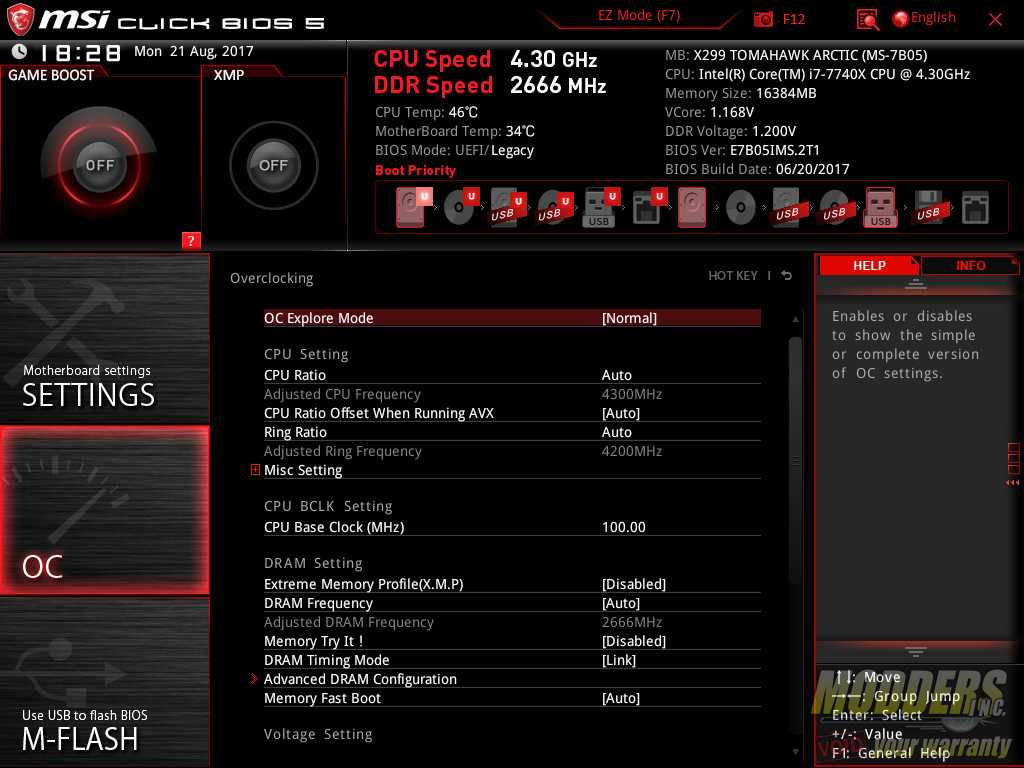Screen dimensions: 1024x768
Task: Select the UEFI USB key boot icon
Action: [x=600, y=208]
